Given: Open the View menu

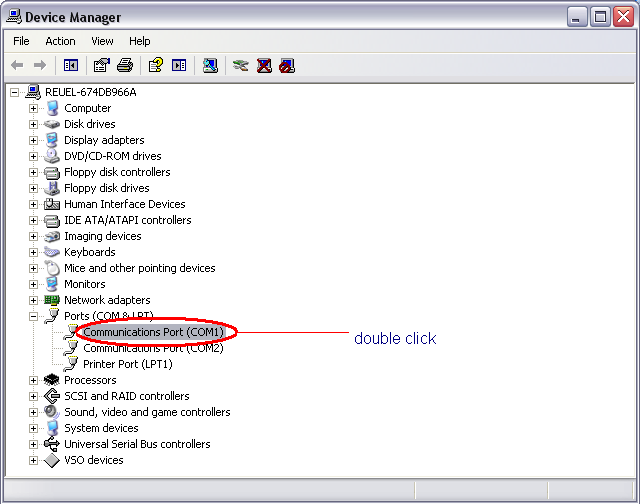Looking at the screenshot, I should point(102,41).
